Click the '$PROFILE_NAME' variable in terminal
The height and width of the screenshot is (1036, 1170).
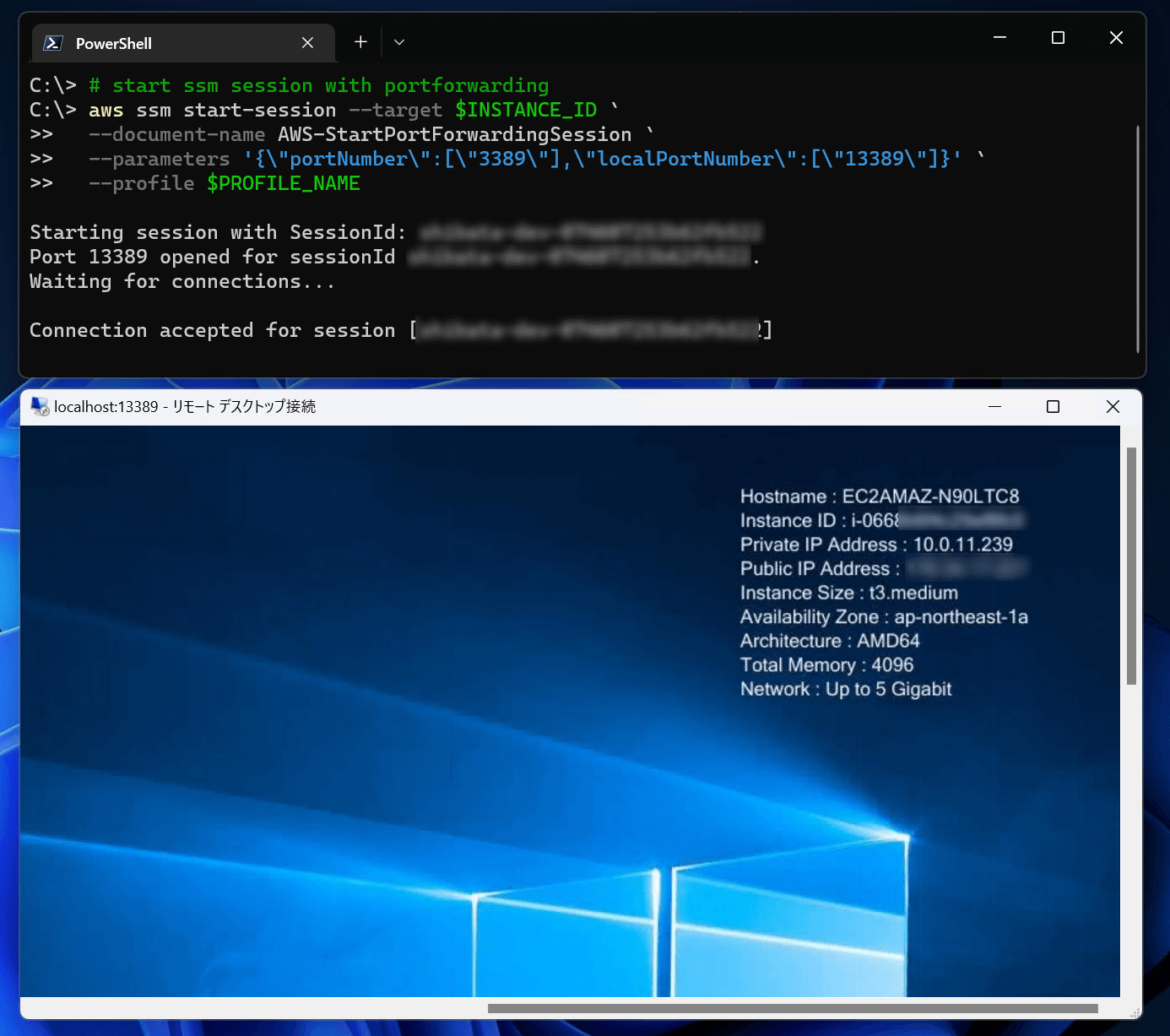click(x=284, y=183)
